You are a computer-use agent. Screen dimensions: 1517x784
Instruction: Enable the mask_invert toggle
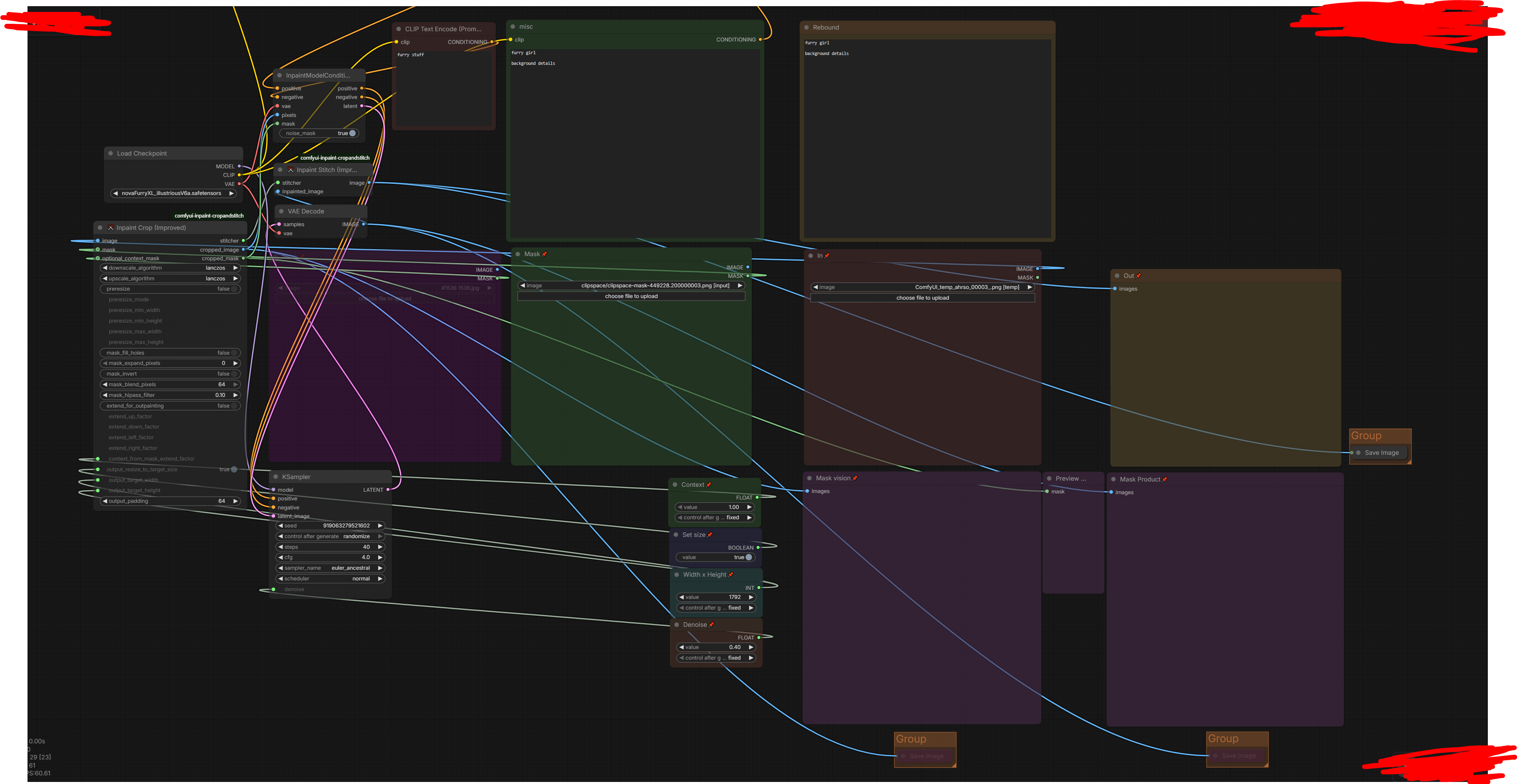pyautogui.click(x=233, y=374)
